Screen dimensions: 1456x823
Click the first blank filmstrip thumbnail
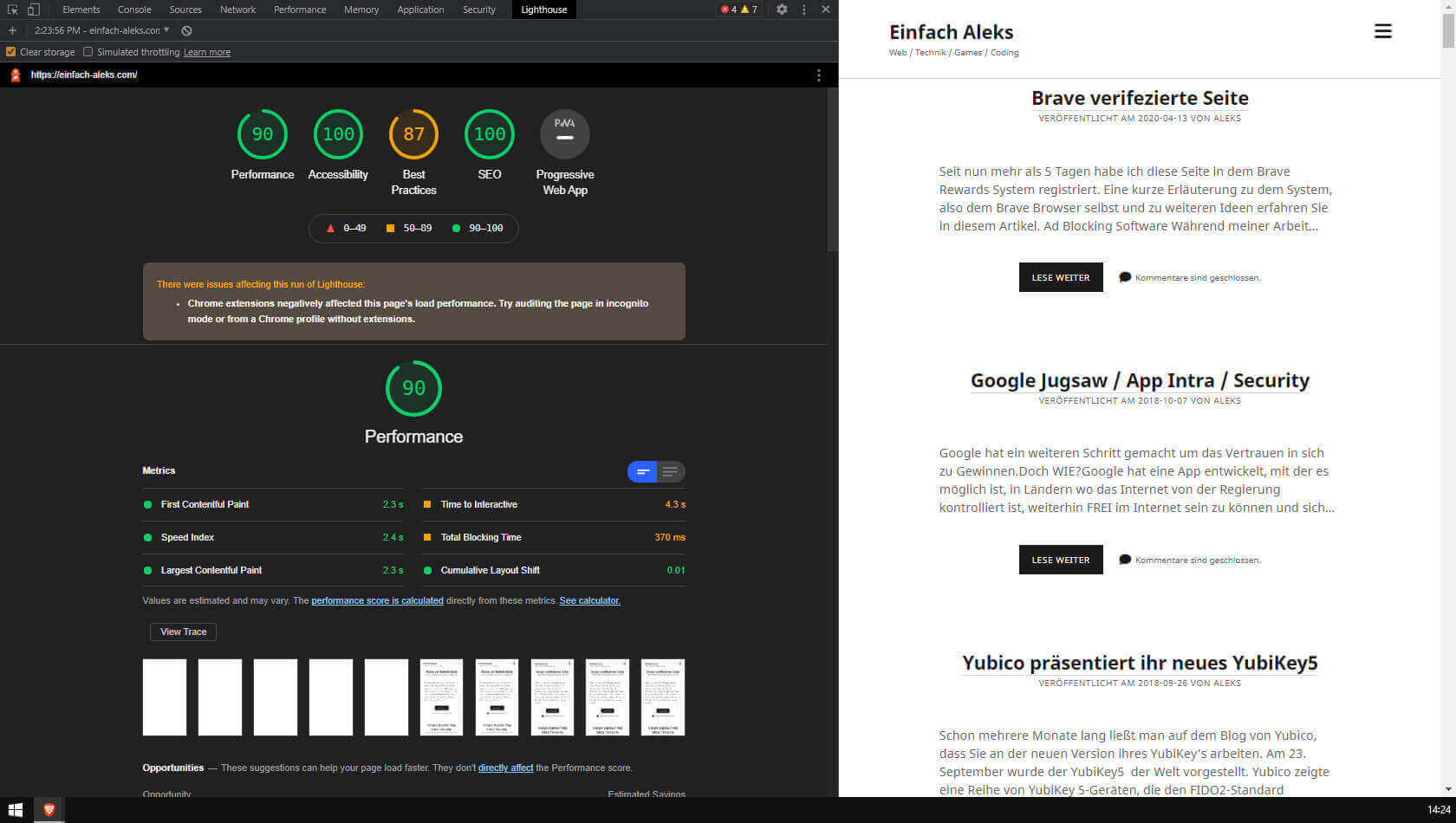click(165, 697)
